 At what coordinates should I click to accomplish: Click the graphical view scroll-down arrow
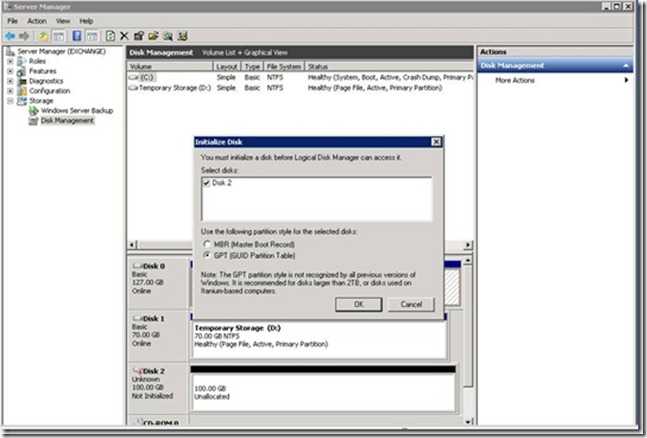click(468, 421)
